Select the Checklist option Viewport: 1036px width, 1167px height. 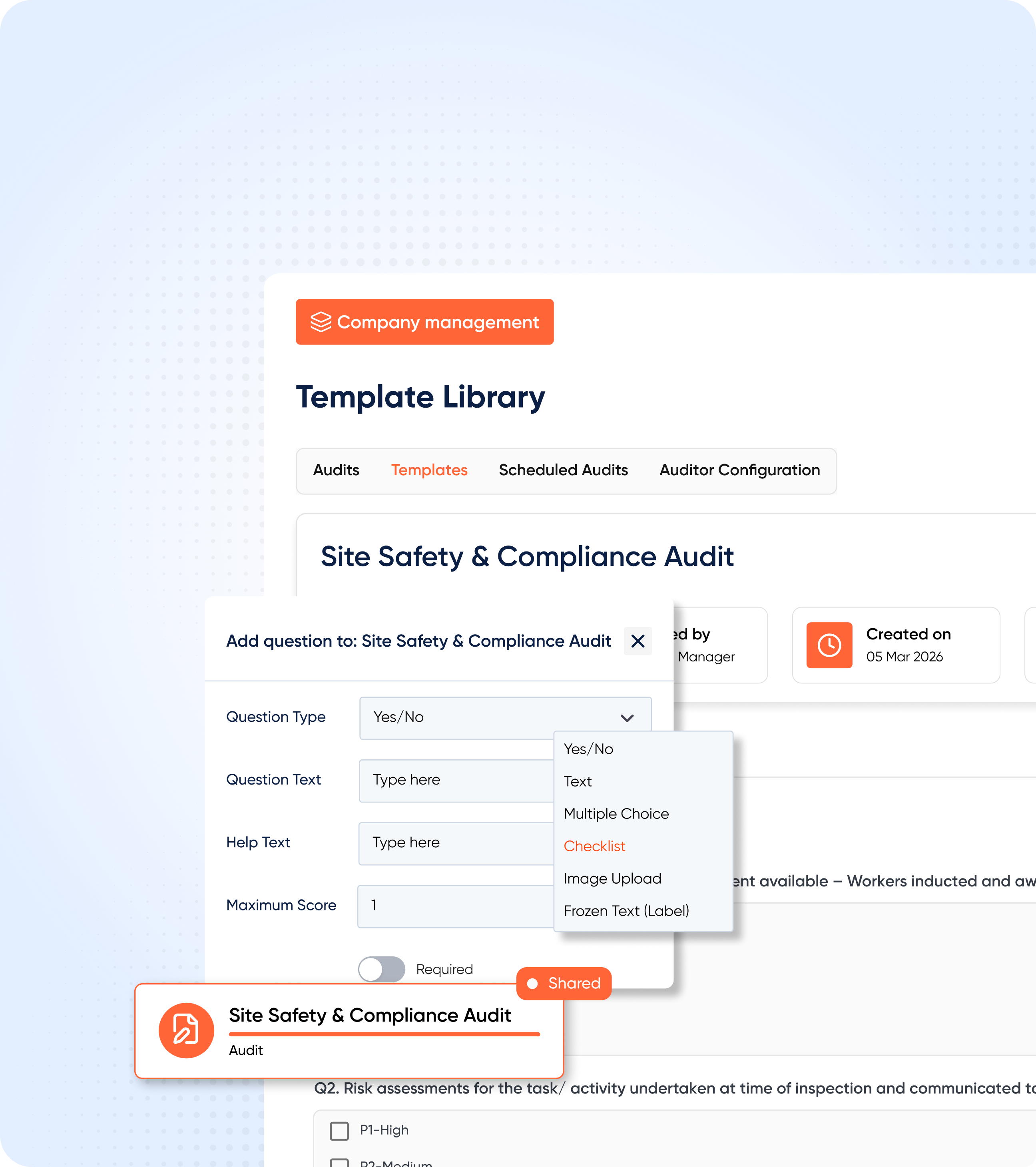point(594,846)
